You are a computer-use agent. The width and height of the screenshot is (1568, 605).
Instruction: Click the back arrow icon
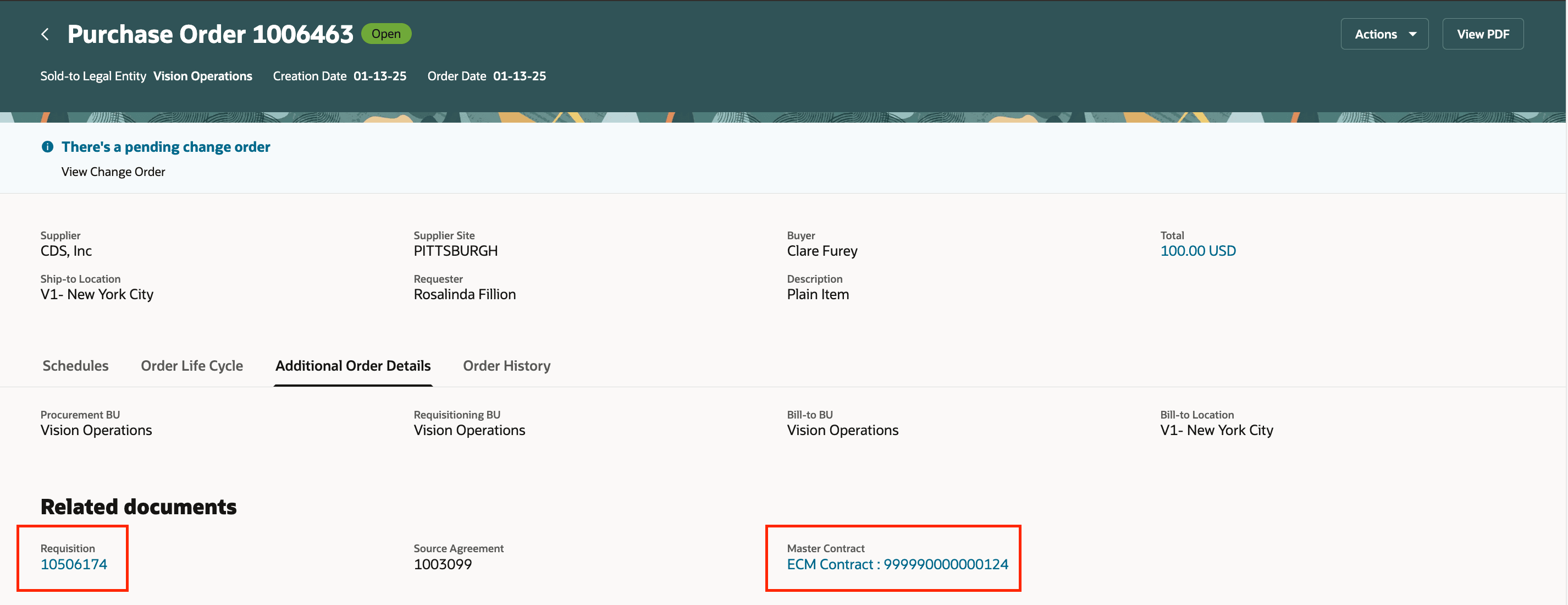45,34
